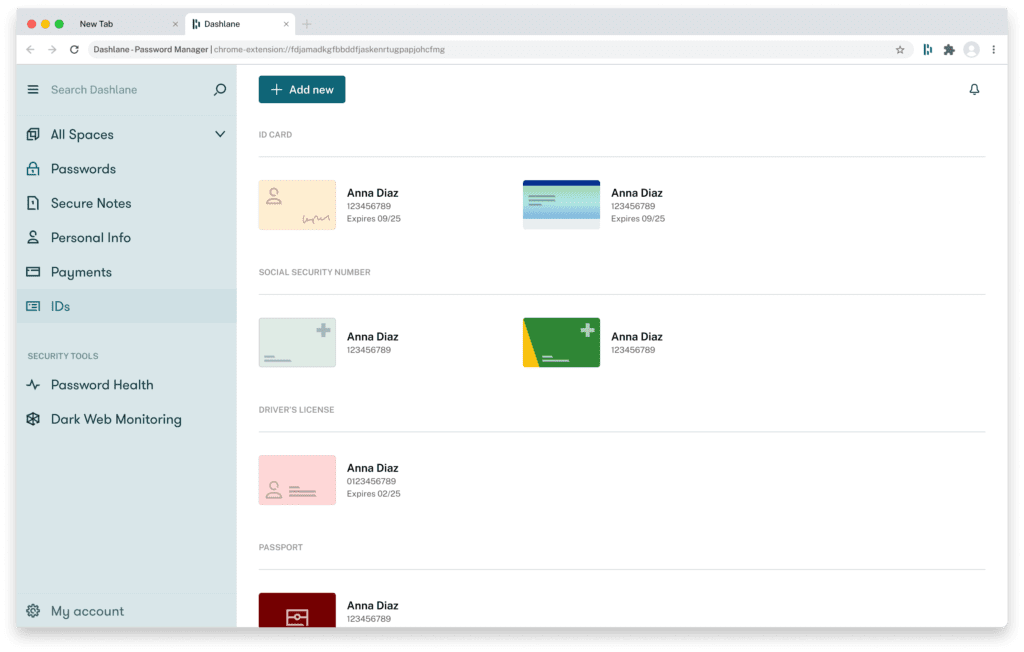Open the Chrome profile avatar
Screen dimensions: 1024x652
coord(971,49)
